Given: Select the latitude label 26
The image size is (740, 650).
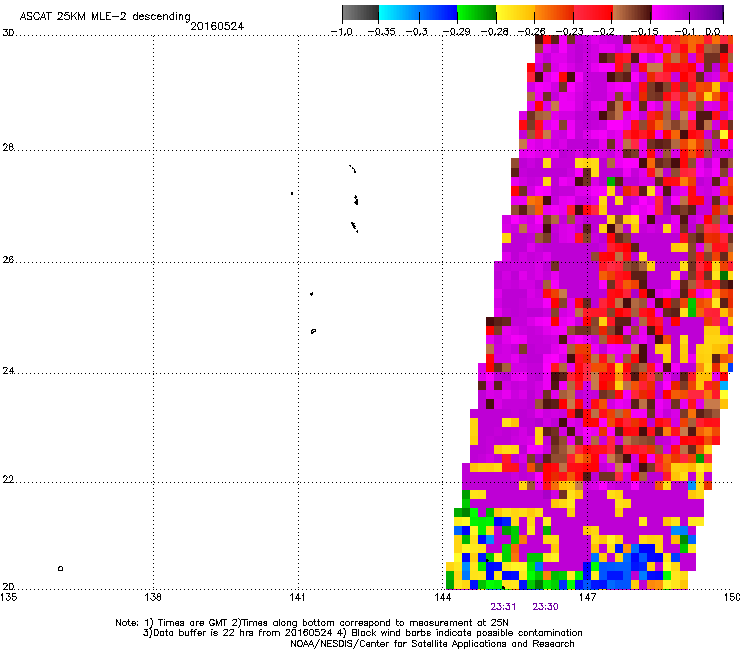Looking at the screenshot, I should point(8,260).
